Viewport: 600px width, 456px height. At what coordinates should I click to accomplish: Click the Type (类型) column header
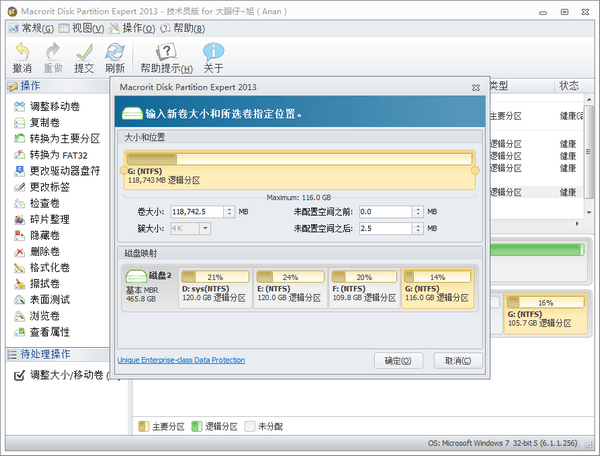coord(521,86)
